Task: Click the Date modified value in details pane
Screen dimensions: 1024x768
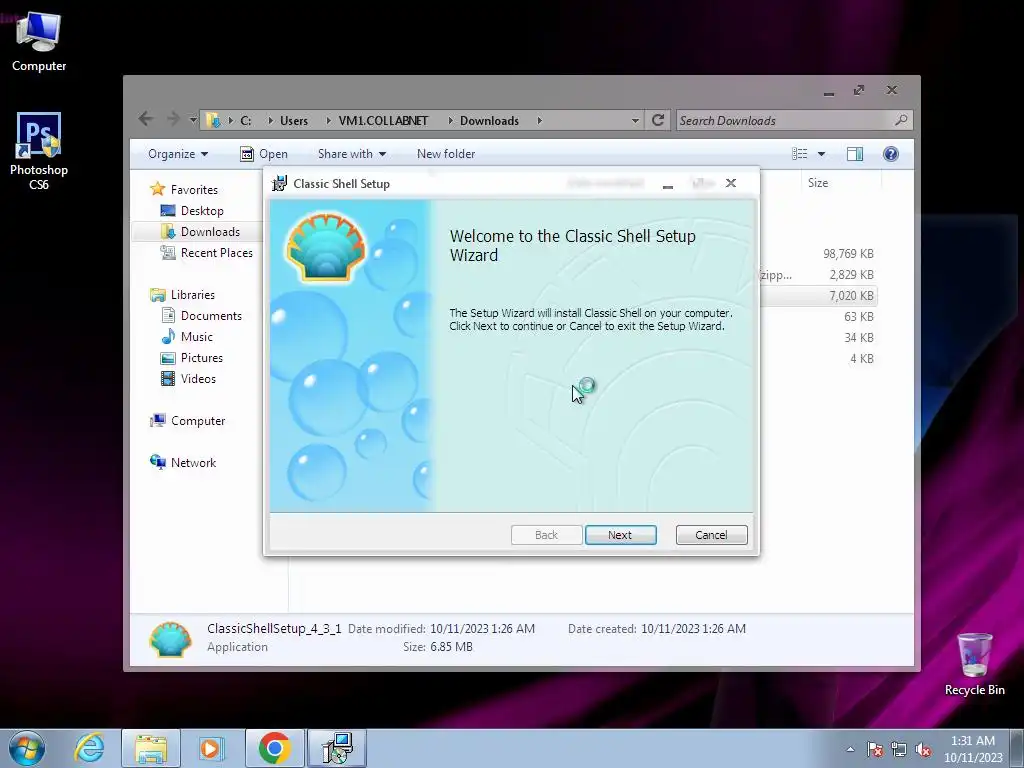Action: point(482,629)
